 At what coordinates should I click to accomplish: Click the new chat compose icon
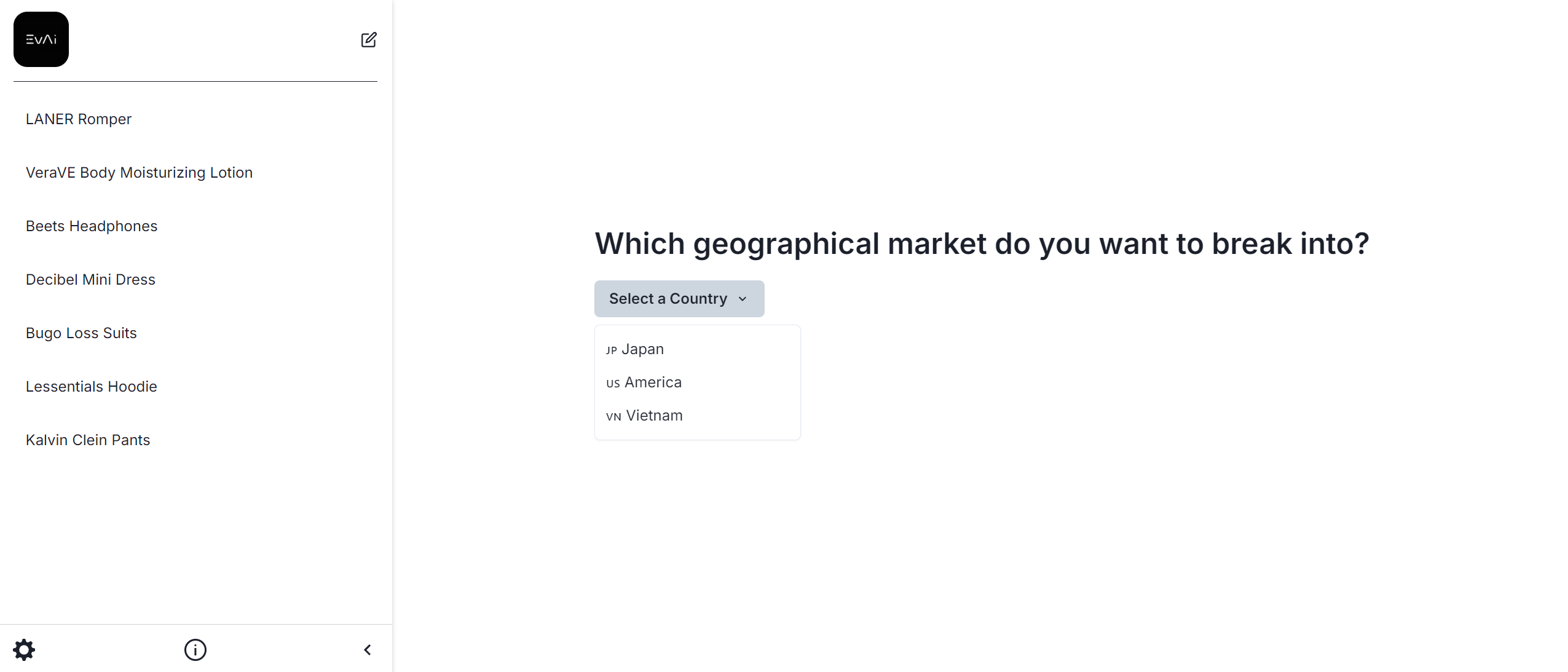[x=369, y=40]
